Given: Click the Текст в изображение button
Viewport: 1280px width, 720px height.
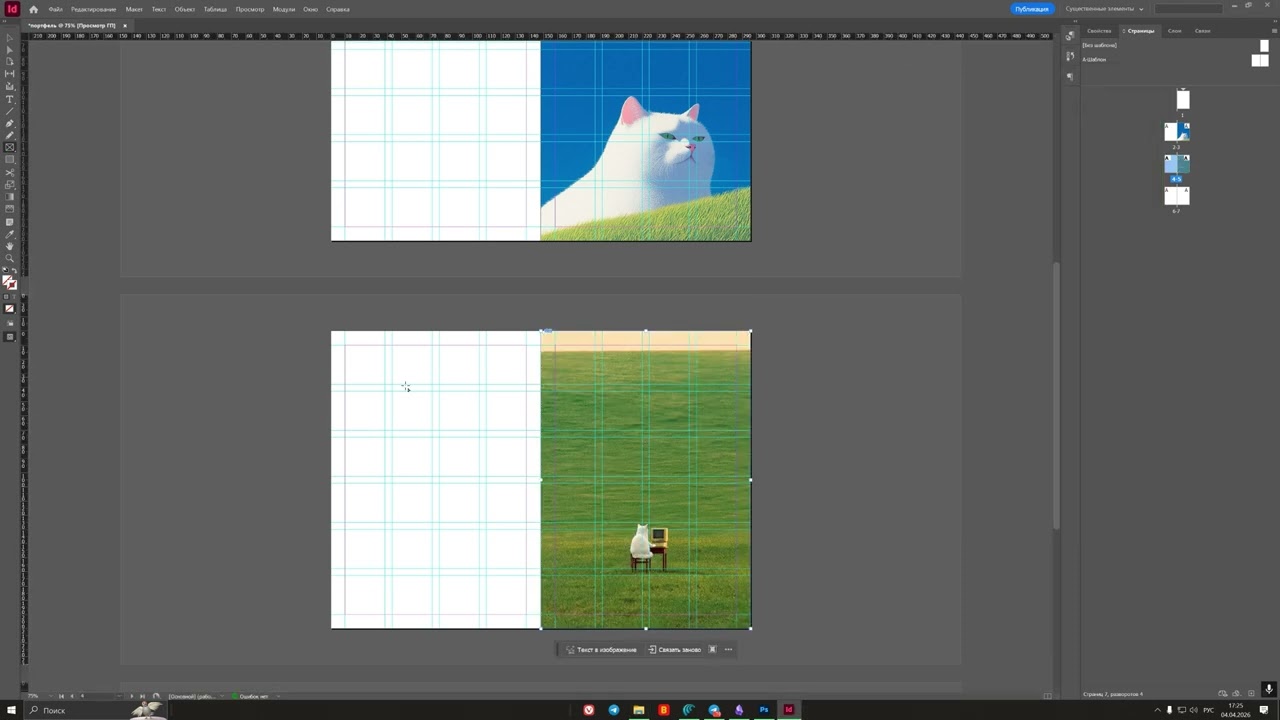Looking at the screenshot, I should [601, 649].
